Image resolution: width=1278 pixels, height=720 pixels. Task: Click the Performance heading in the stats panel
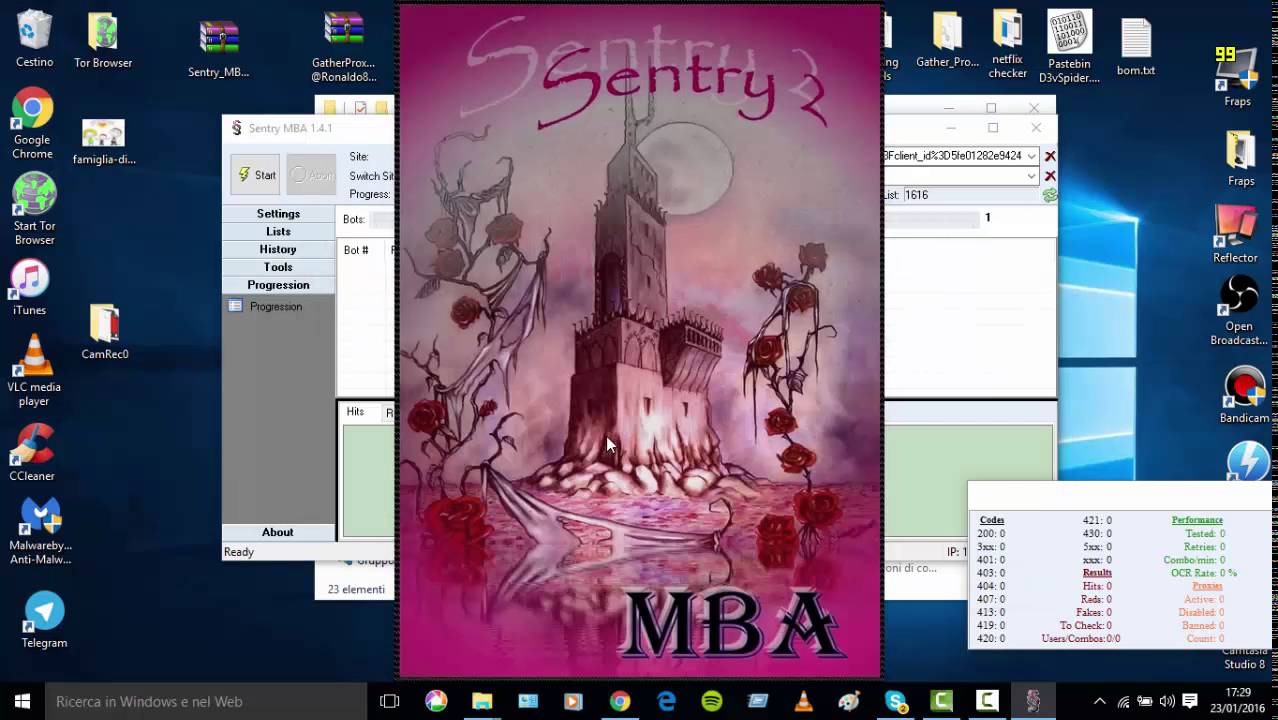click(x=1197, y=520)
